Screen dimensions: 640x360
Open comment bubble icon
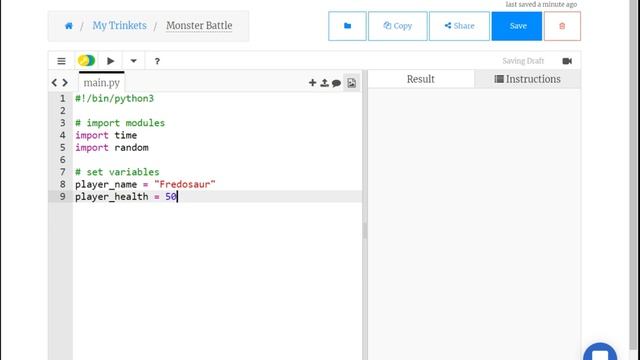click(336, 83)
